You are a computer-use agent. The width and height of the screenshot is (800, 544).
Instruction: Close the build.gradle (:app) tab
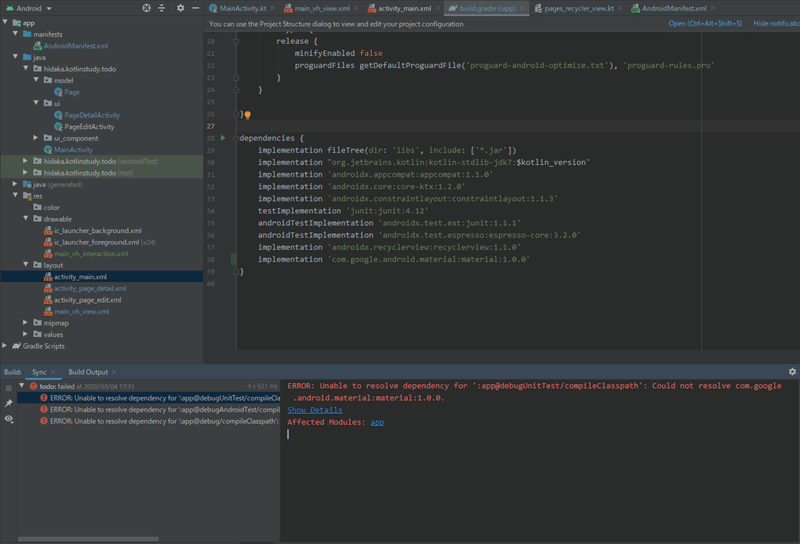524,8
